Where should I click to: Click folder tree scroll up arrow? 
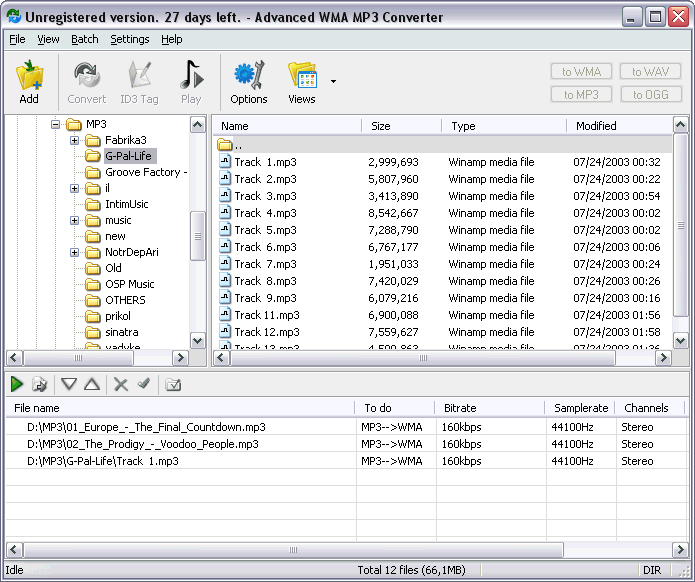[198, 125]
